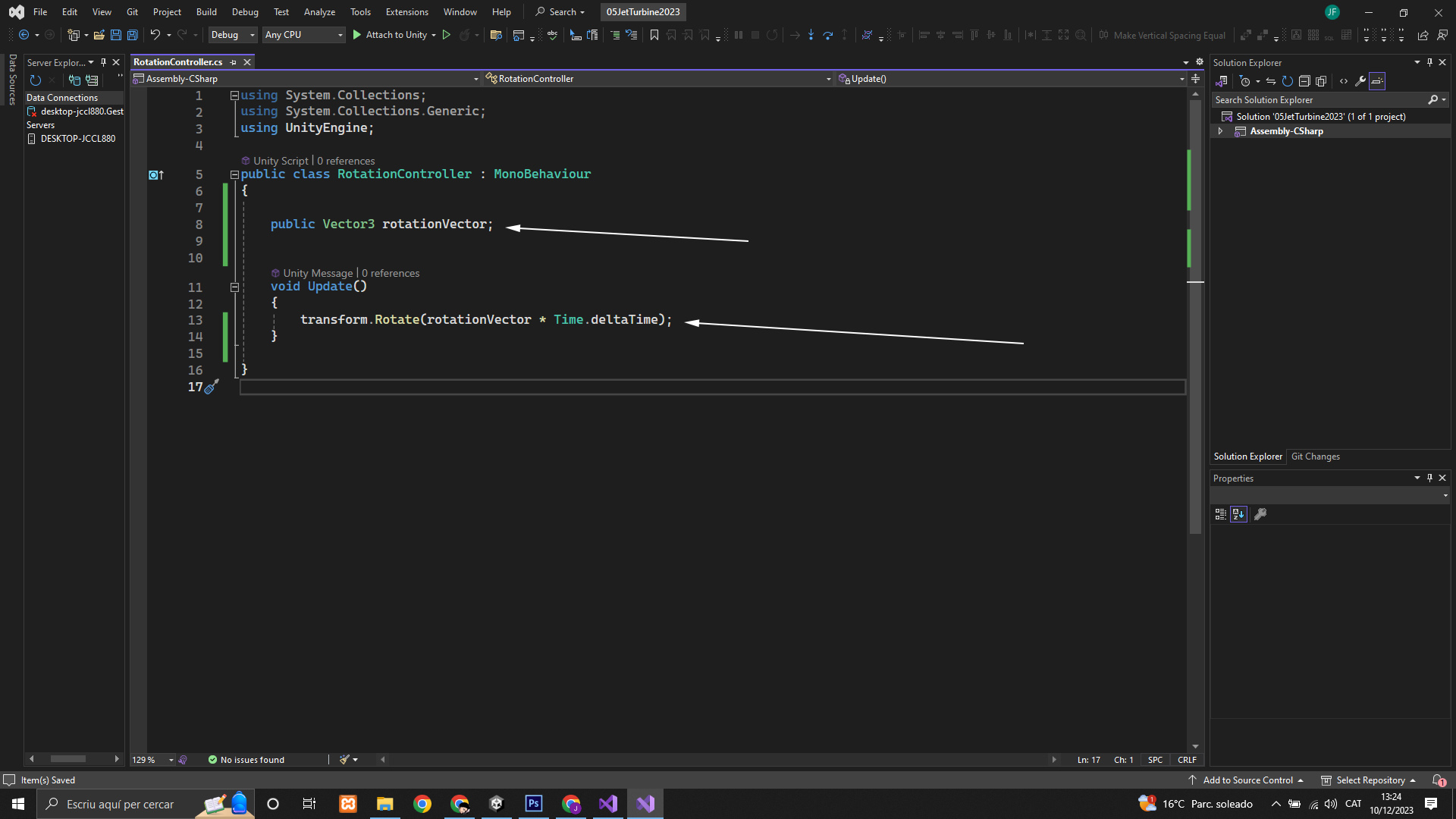Open Solution Explorer properties wrench icon
Image resolution: width=1456 pixels, height=819 pixels.
coord(1360,81)
